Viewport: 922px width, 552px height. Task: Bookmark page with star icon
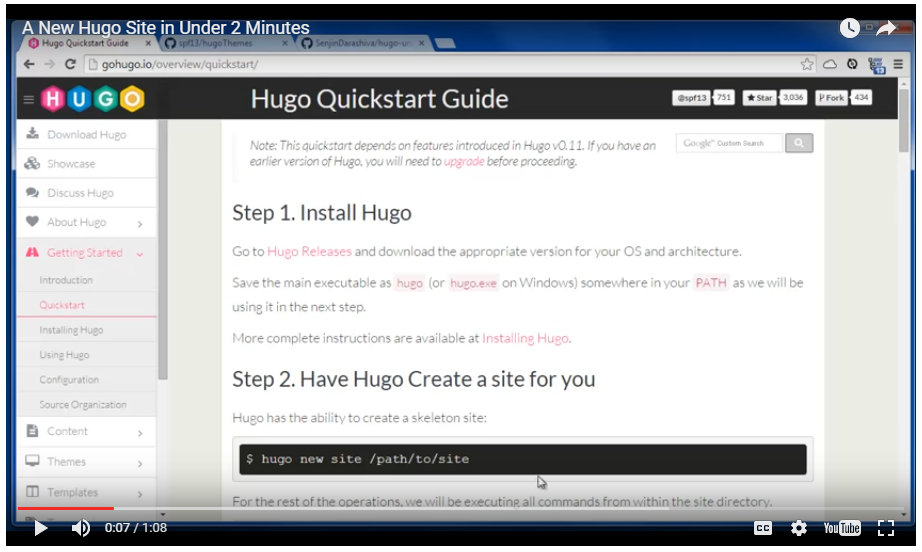807,64
